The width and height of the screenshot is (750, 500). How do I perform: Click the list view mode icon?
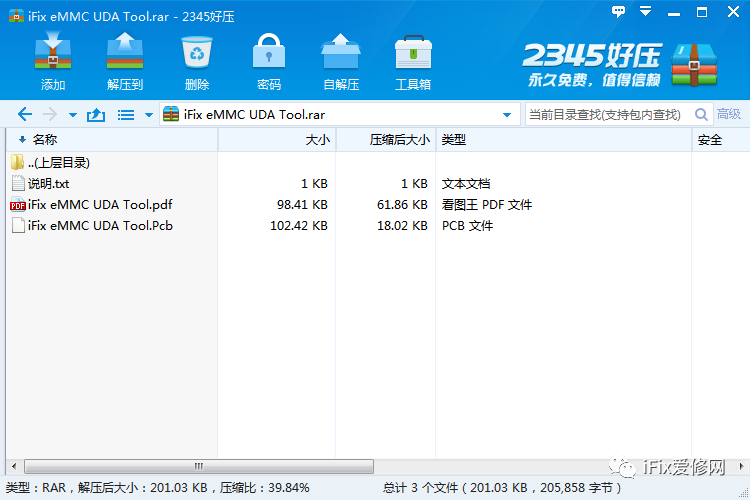126,115
